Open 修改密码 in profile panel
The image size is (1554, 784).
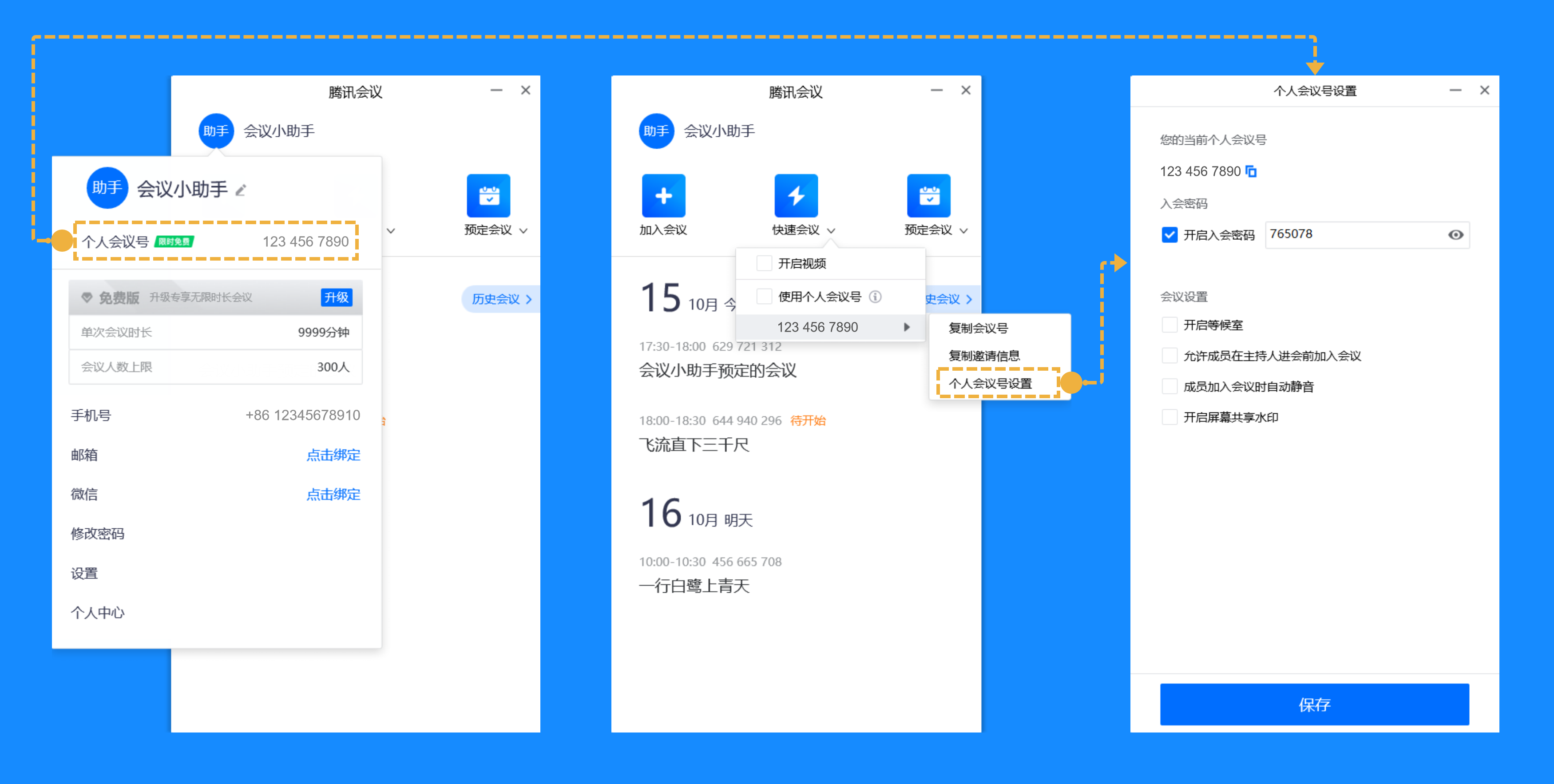point(98,534)
